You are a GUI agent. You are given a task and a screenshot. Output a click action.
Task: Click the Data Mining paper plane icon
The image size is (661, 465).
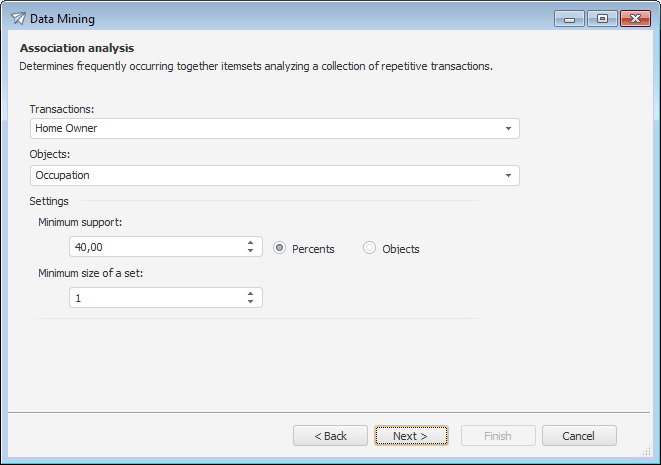tap(18, 17)
